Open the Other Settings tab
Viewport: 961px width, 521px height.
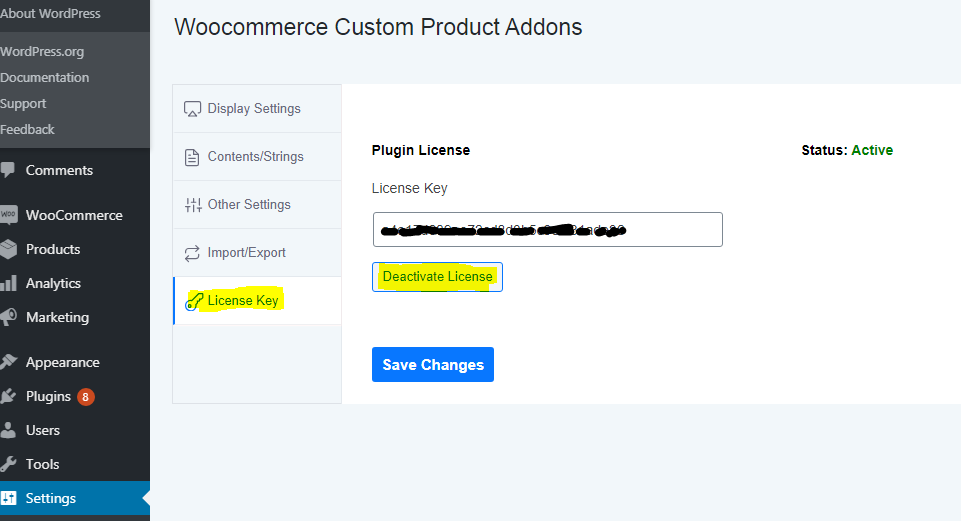249,204
